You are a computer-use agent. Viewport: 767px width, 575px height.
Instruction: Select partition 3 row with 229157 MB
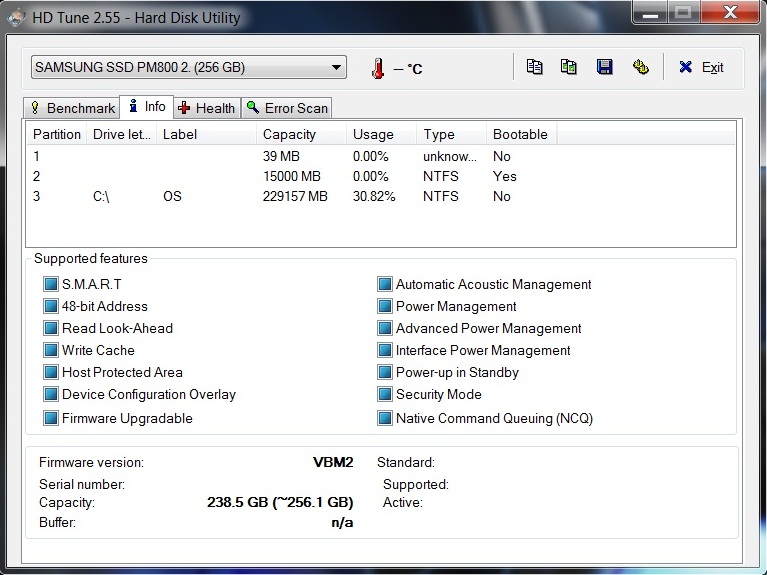tap(381, 196)
